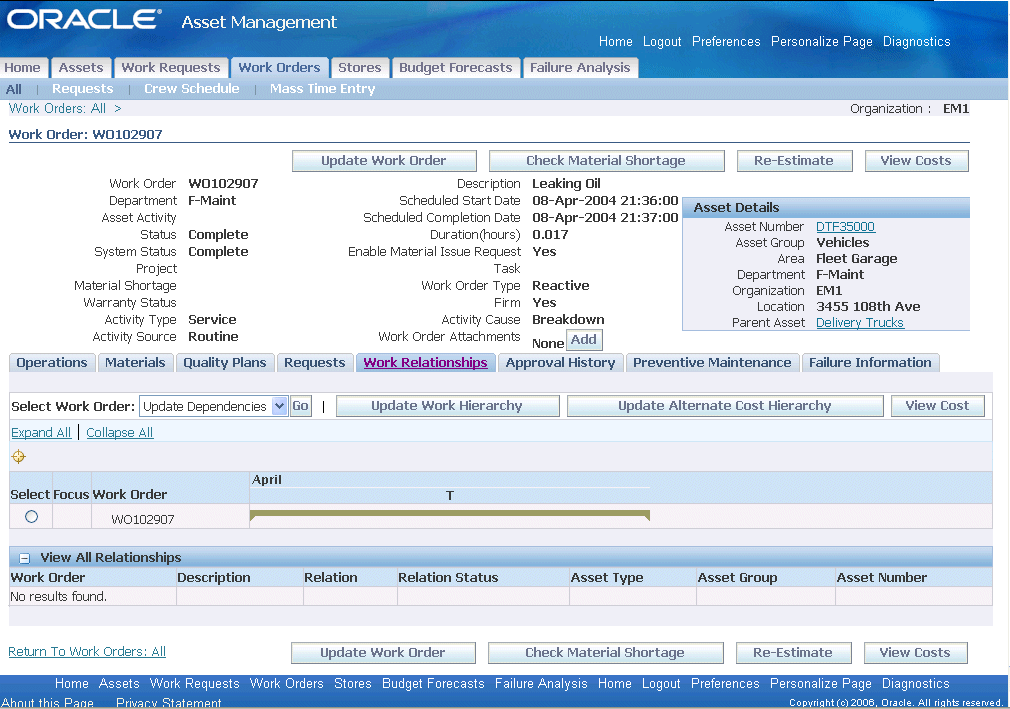The height and width of the screenshot is (709, 1010).
Task: Click the bottom Check Material Shortage button
Action: point(605,653)
